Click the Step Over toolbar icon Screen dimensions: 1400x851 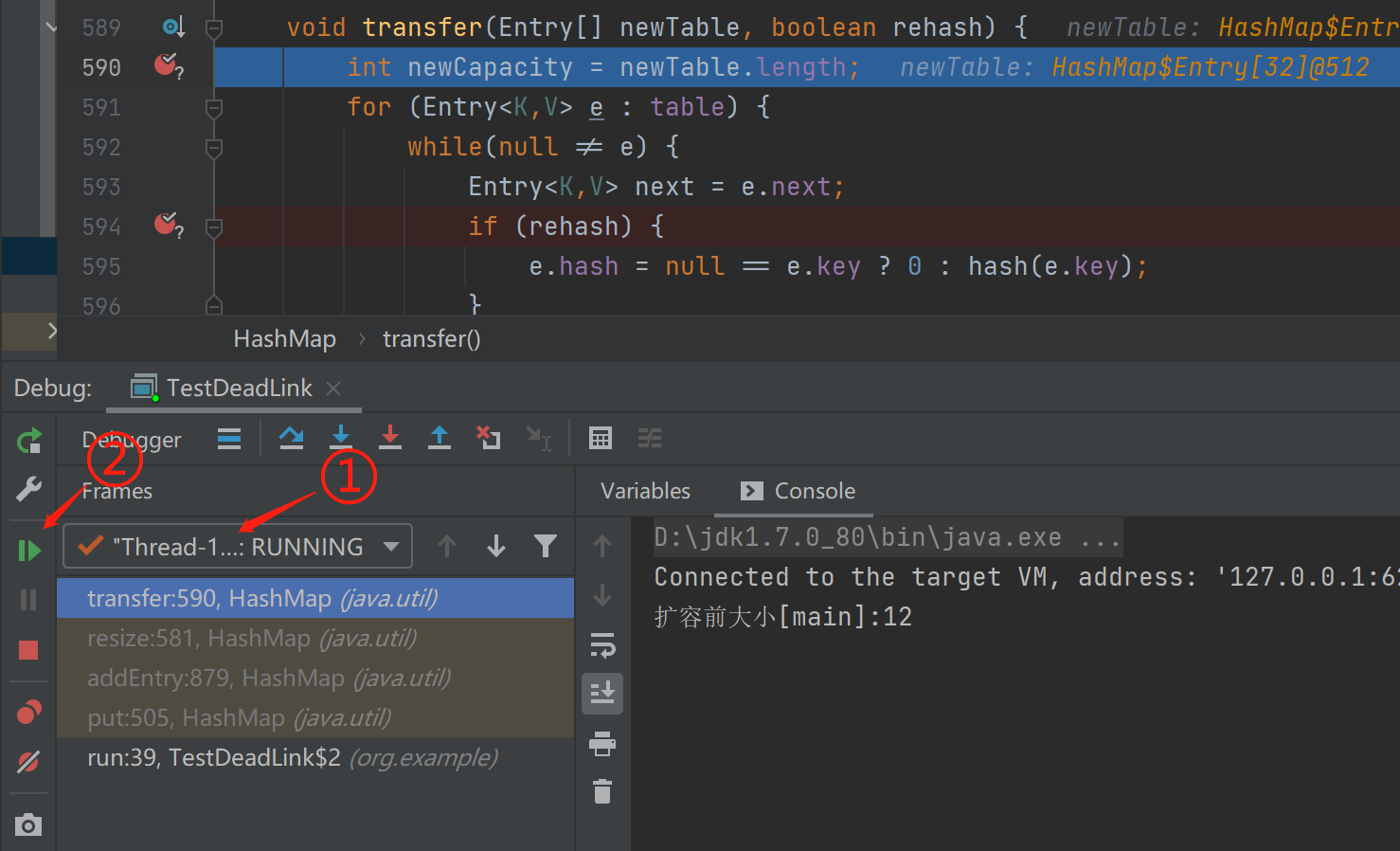point(292,438)
